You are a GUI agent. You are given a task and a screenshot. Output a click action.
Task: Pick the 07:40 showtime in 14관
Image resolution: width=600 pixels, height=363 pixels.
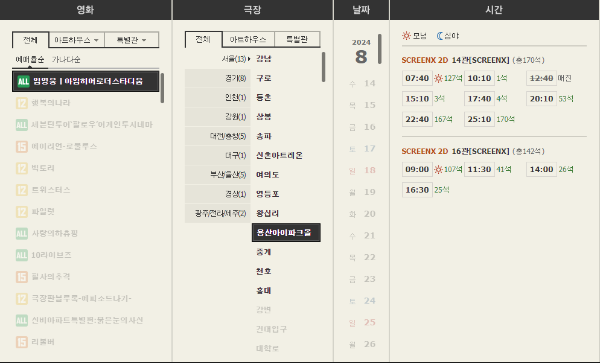417,78
